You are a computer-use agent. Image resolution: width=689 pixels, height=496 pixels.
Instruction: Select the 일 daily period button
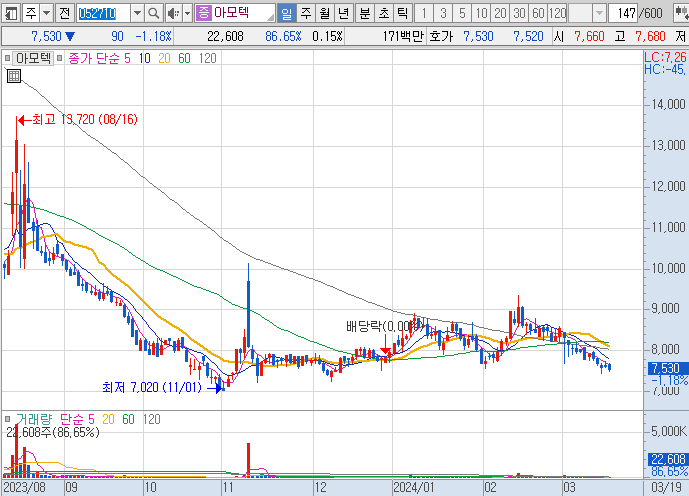click(x=286, y=13)
